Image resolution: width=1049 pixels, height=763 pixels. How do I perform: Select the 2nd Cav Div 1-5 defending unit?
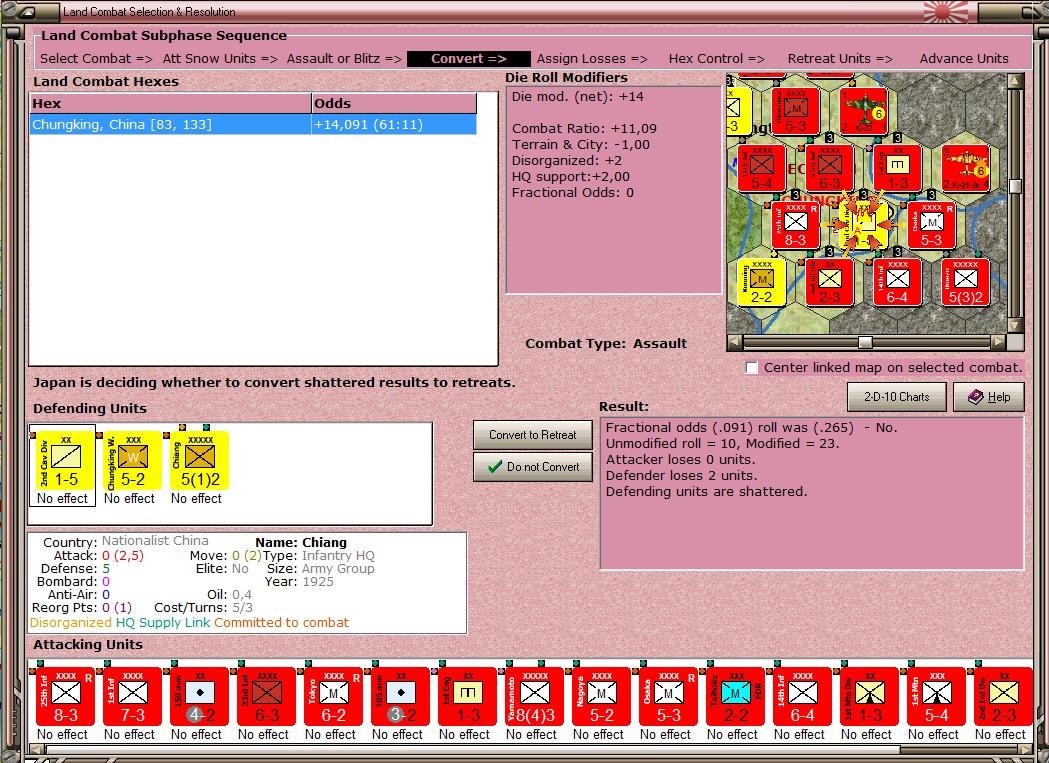(x=66, y=460)
